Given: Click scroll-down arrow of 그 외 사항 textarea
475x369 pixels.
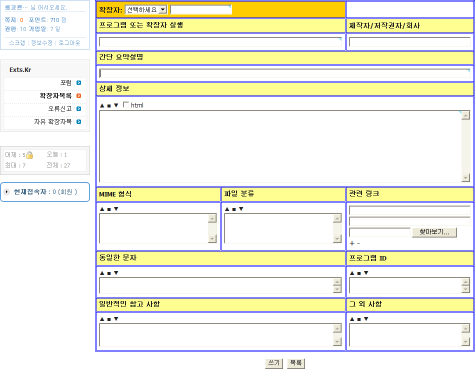Looking at the screenshot, I should point(466,342).
